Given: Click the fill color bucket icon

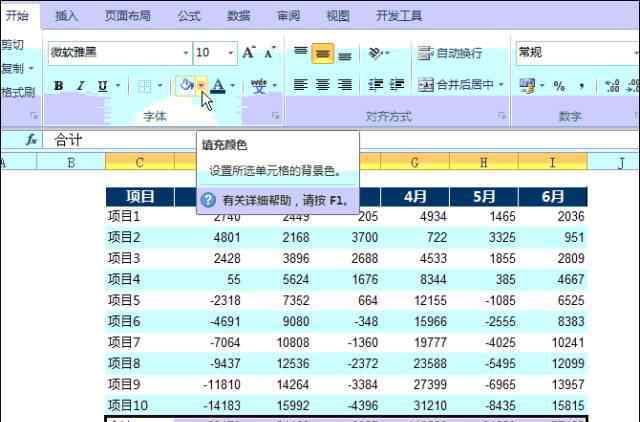Looking at the screenshot, I should (x=186, y=86).
